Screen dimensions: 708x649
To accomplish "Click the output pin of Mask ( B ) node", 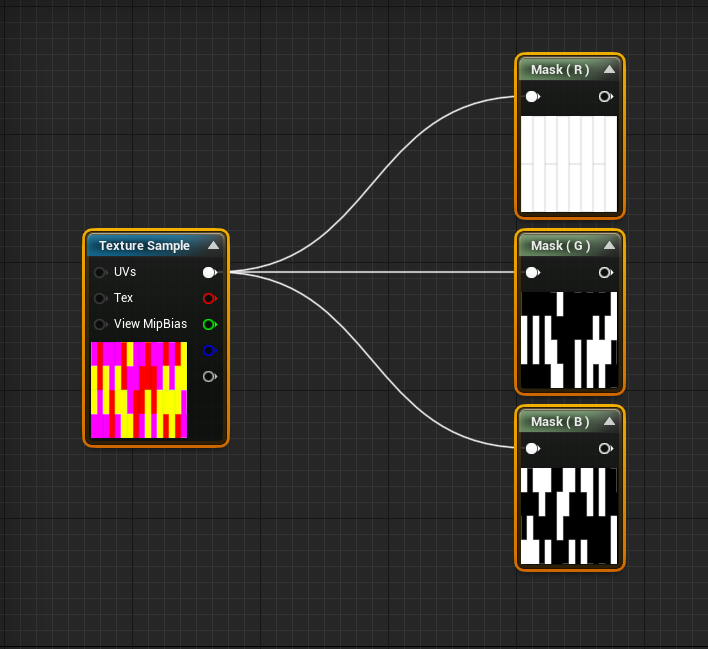I will coord(605,448).
